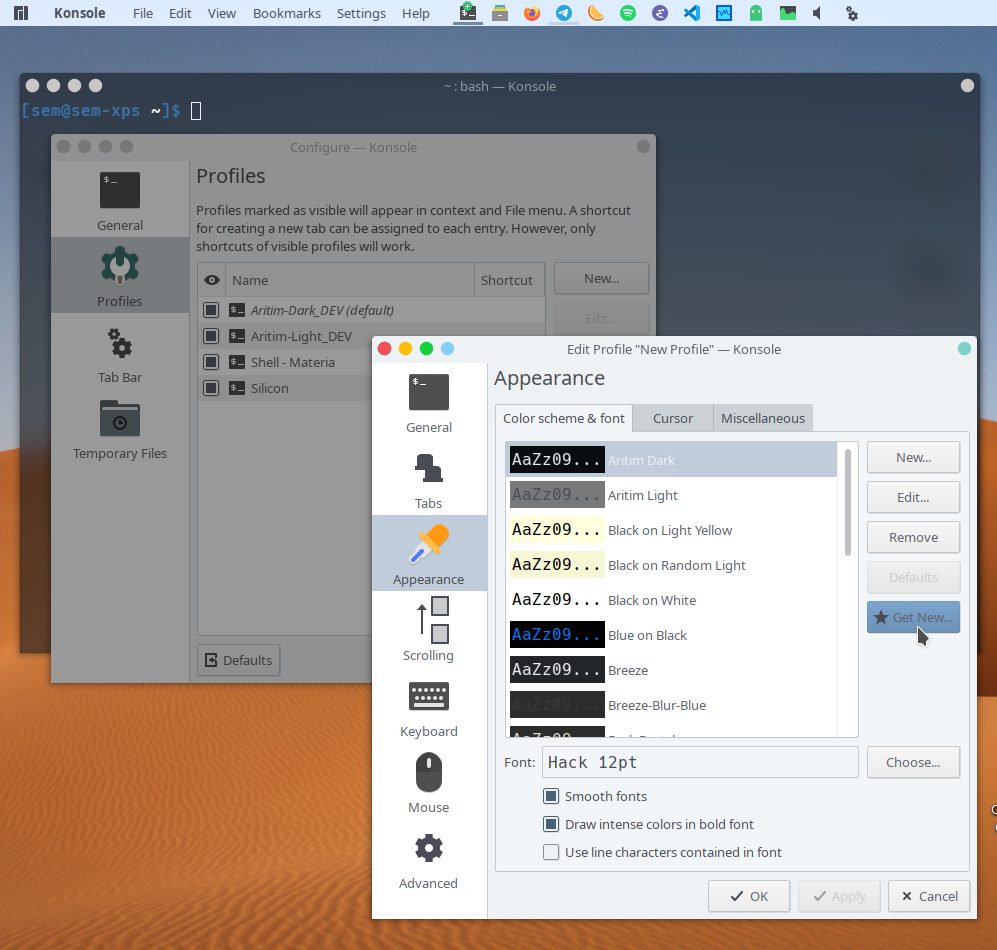Screen dimensions: 997x950
Task: Toggle visibility checkbox for Aritim-Light_DEV profile
Action: [x=211, y=336]
